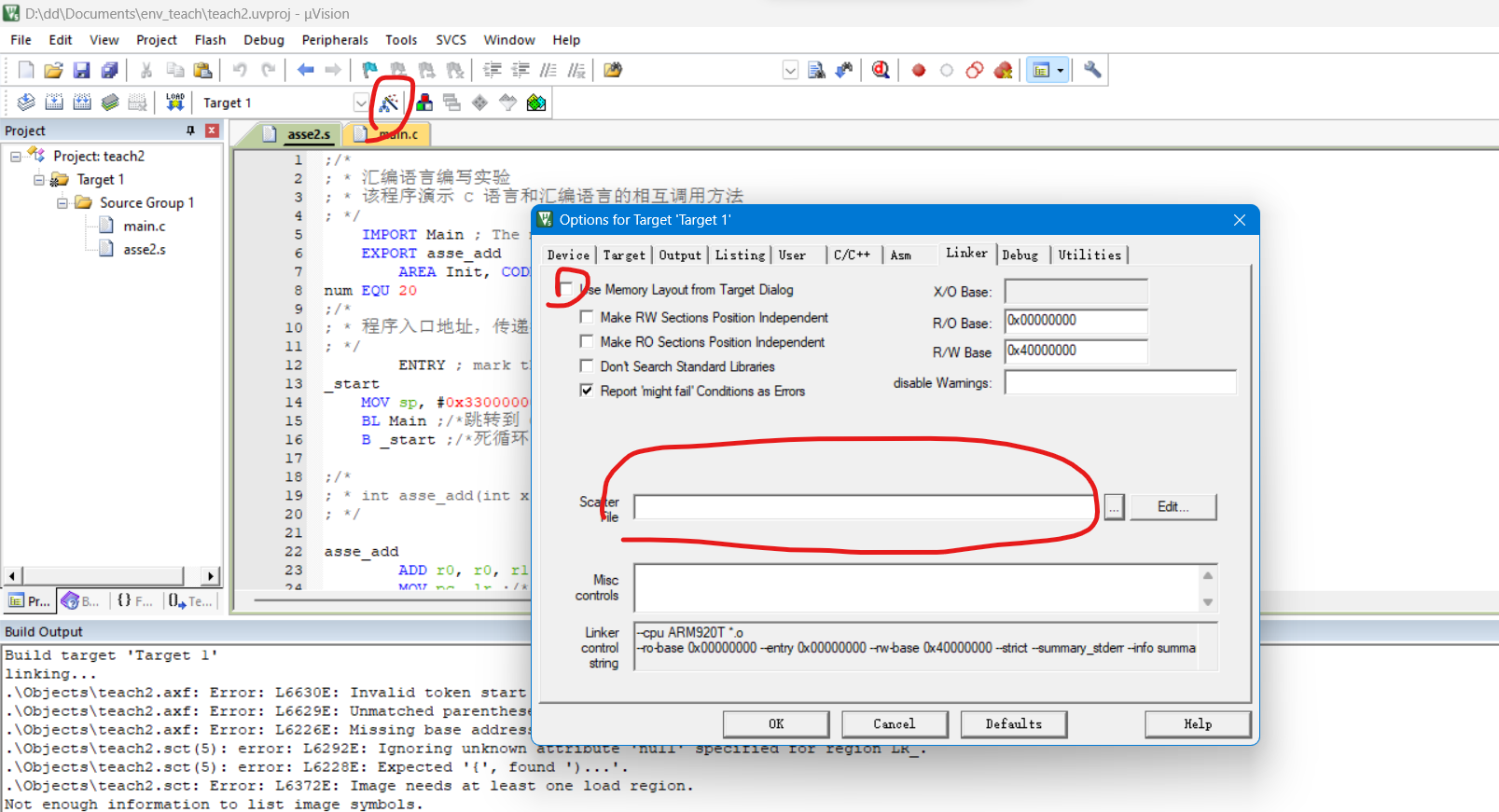Open Pack Installer icon in the build toolbar

click(536, 103)
